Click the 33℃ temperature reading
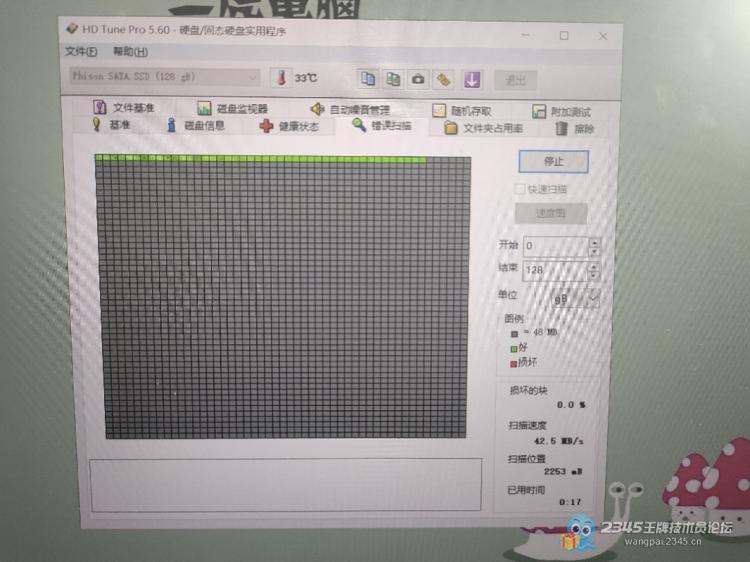The height and width of the screenshot is (562, 750). pos(306,78)
